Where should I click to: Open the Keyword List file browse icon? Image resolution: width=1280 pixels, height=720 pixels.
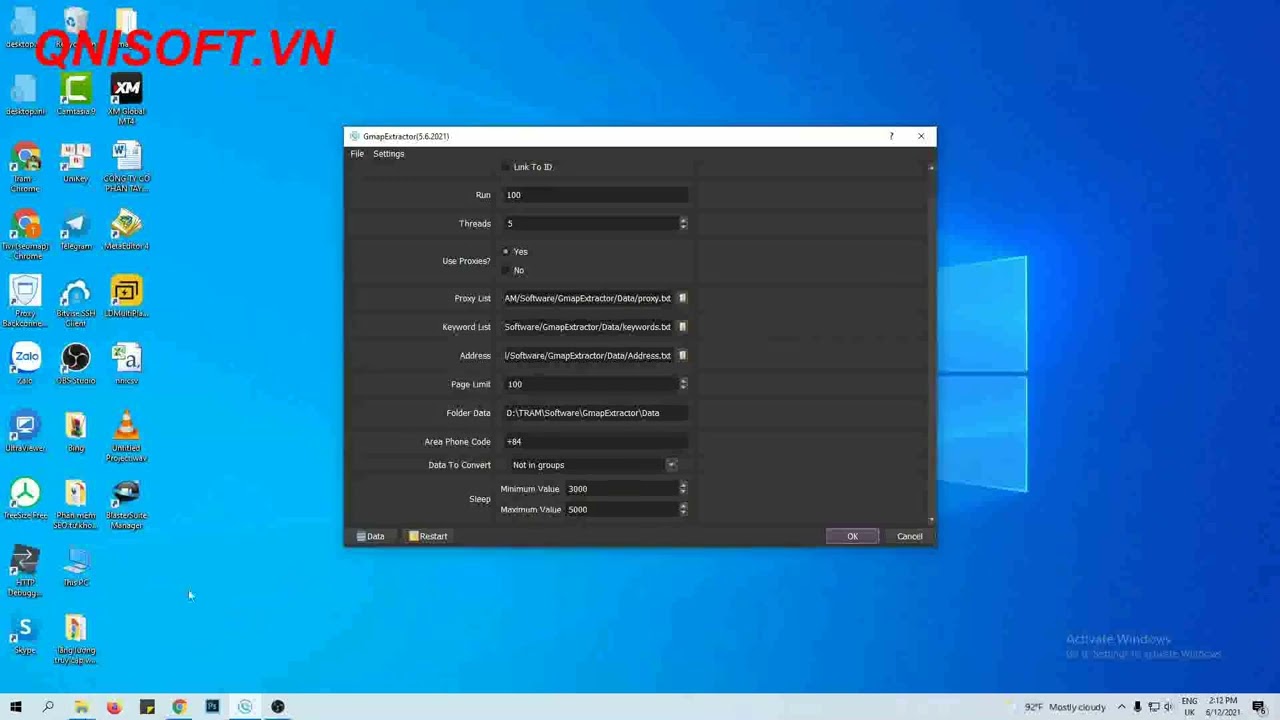[x=683, y=327]
